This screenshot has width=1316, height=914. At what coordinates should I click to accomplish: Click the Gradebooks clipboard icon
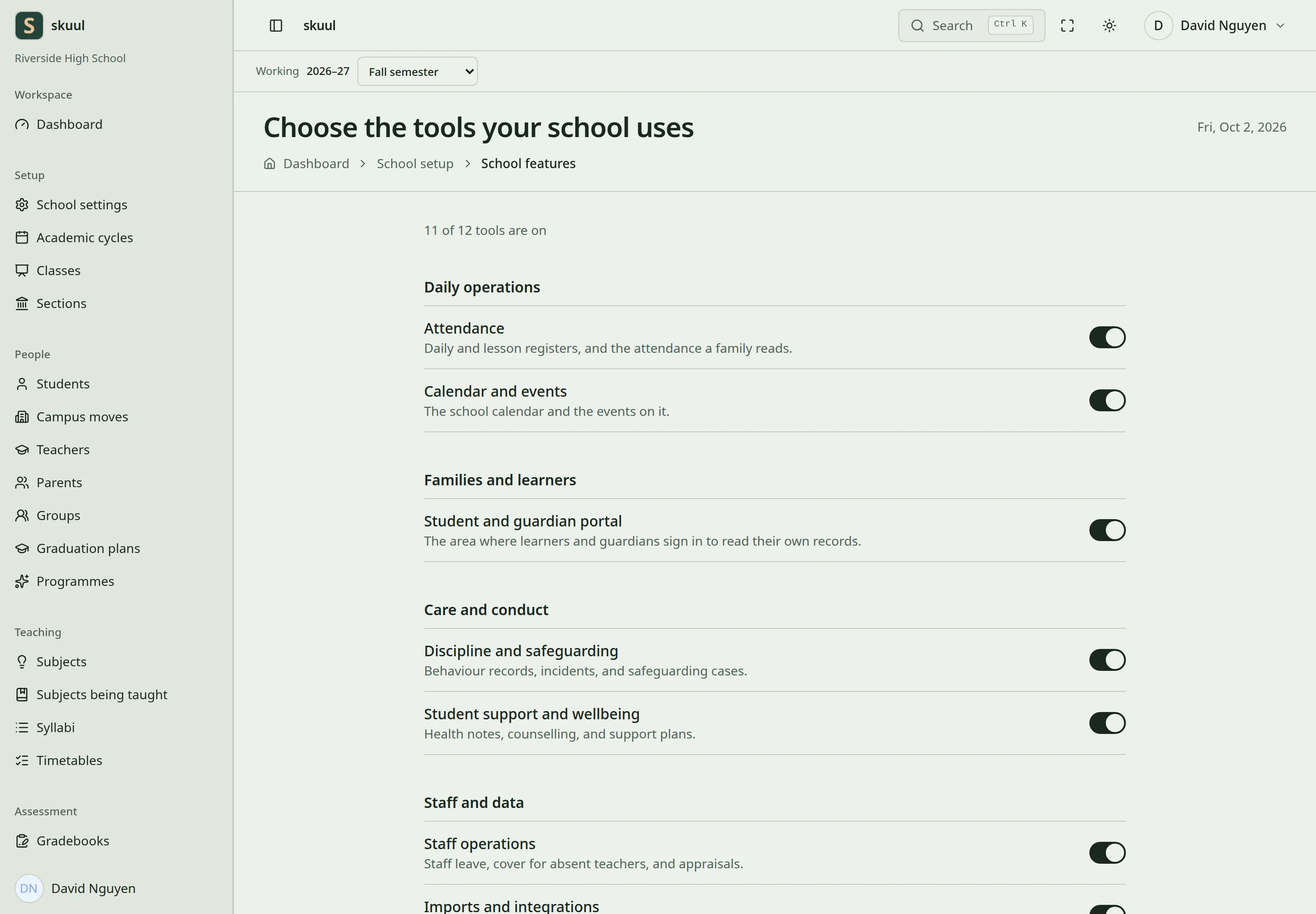[x=22, y=841]
